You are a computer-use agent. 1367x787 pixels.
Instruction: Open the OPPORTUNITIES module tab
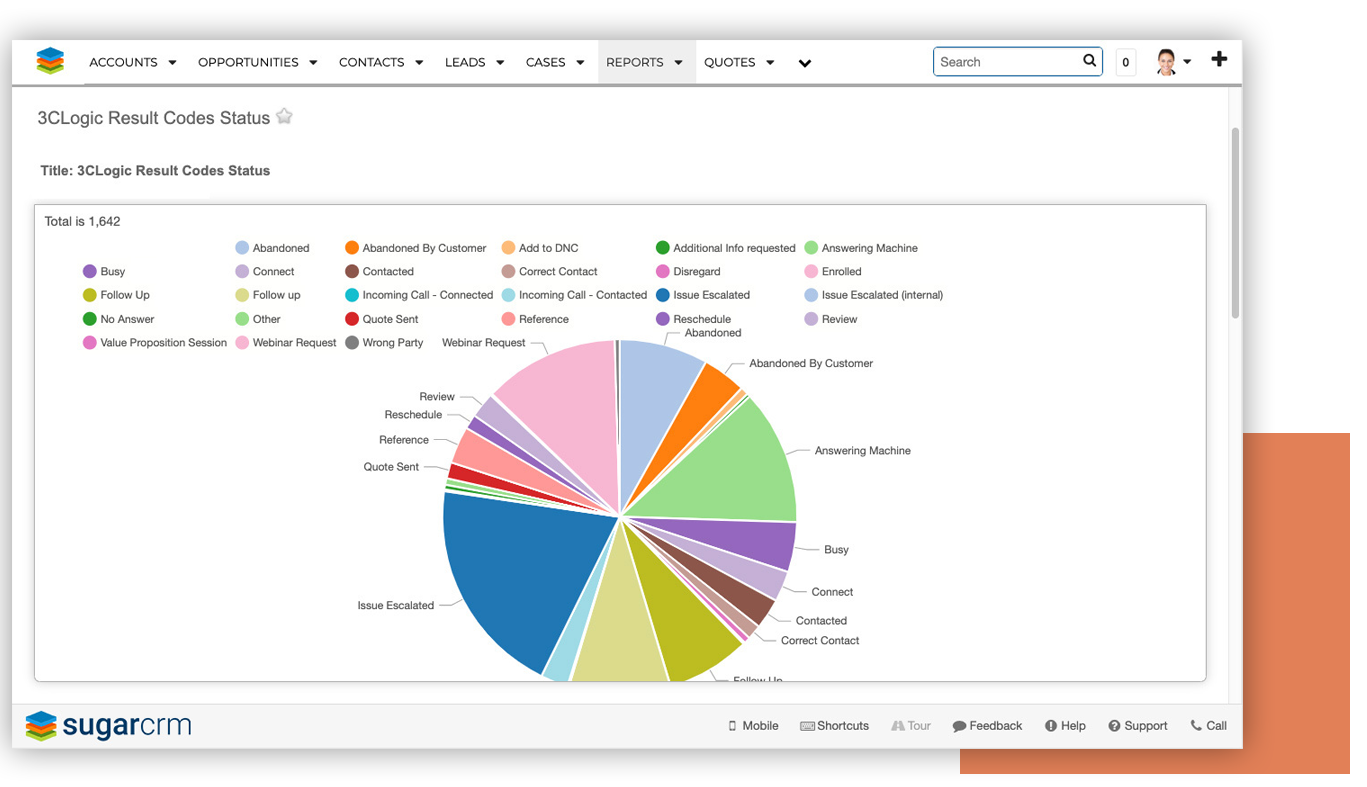pyautogui.click(x=248, y=62)
